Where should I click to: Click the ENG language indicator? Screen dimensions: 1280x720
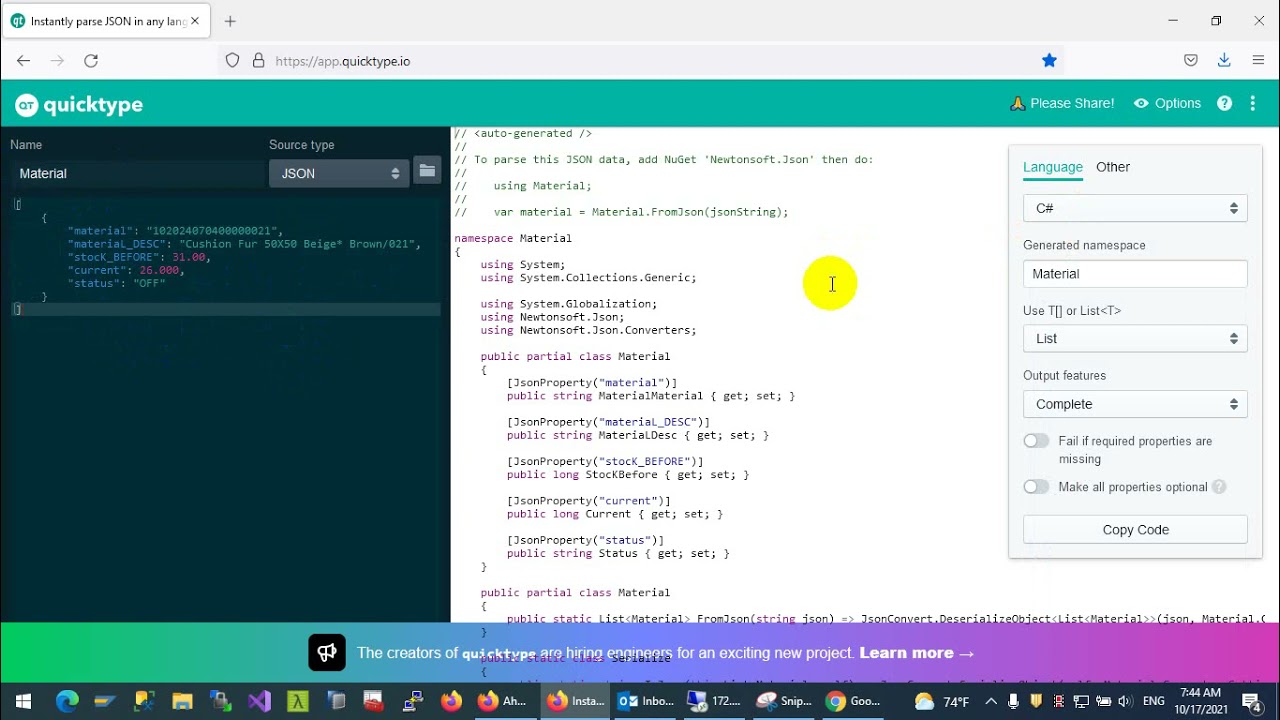(1153, 701)
